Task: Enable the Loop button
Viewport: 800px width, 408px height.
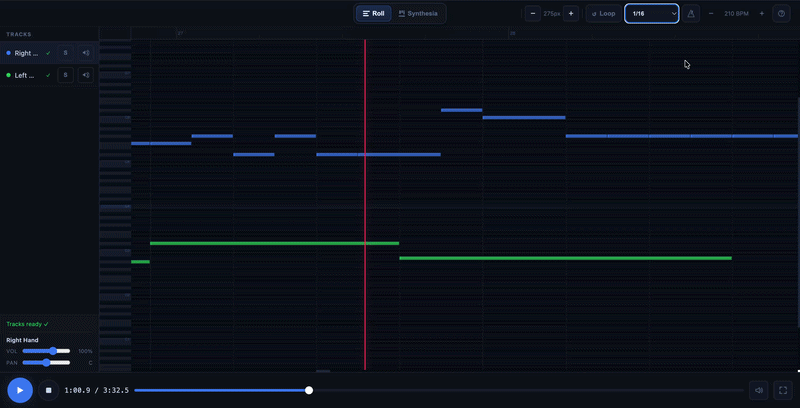Action: [x=603, y=14]
